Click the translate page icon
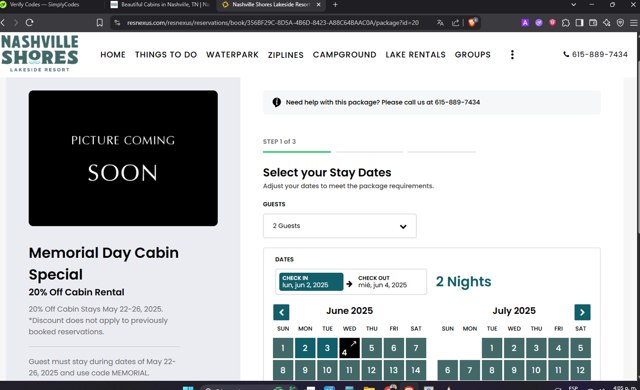The image size is (640, 390). tap(440, 23)
